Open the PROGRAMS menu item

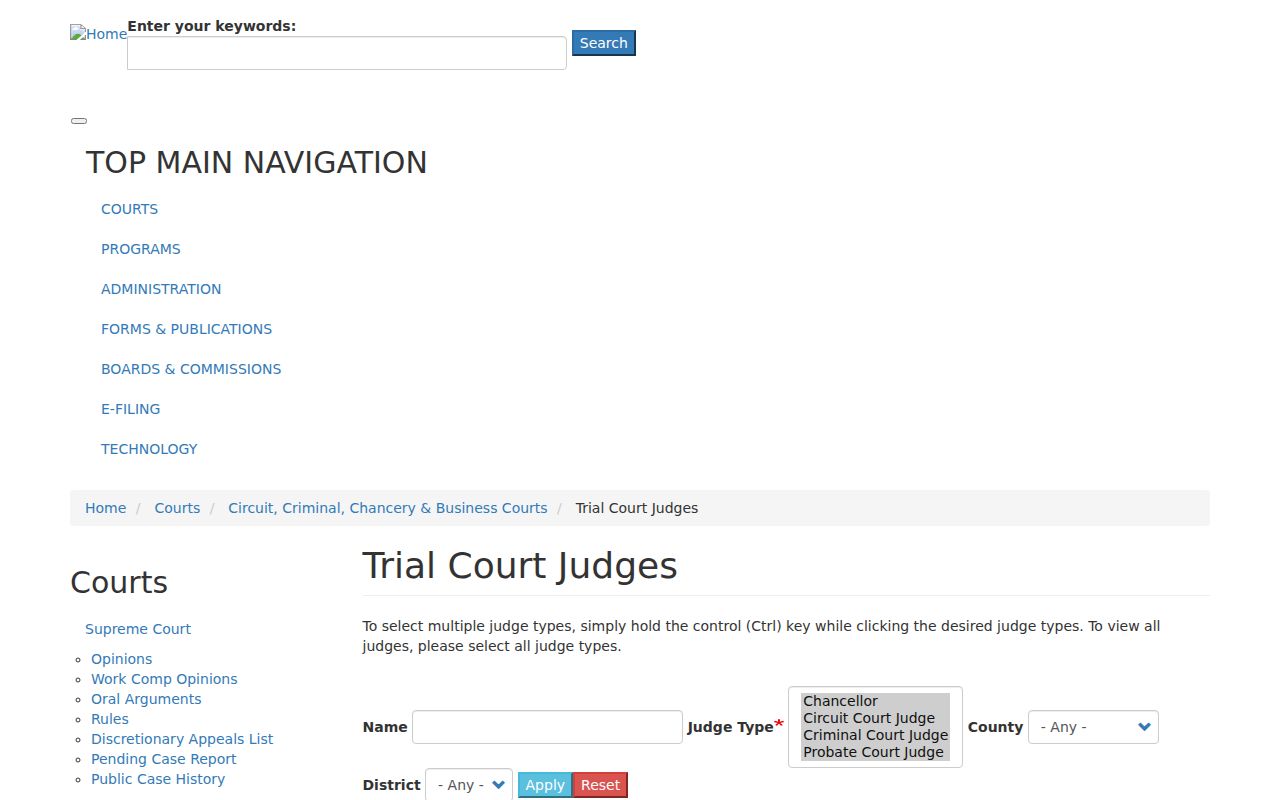(141, 249)
